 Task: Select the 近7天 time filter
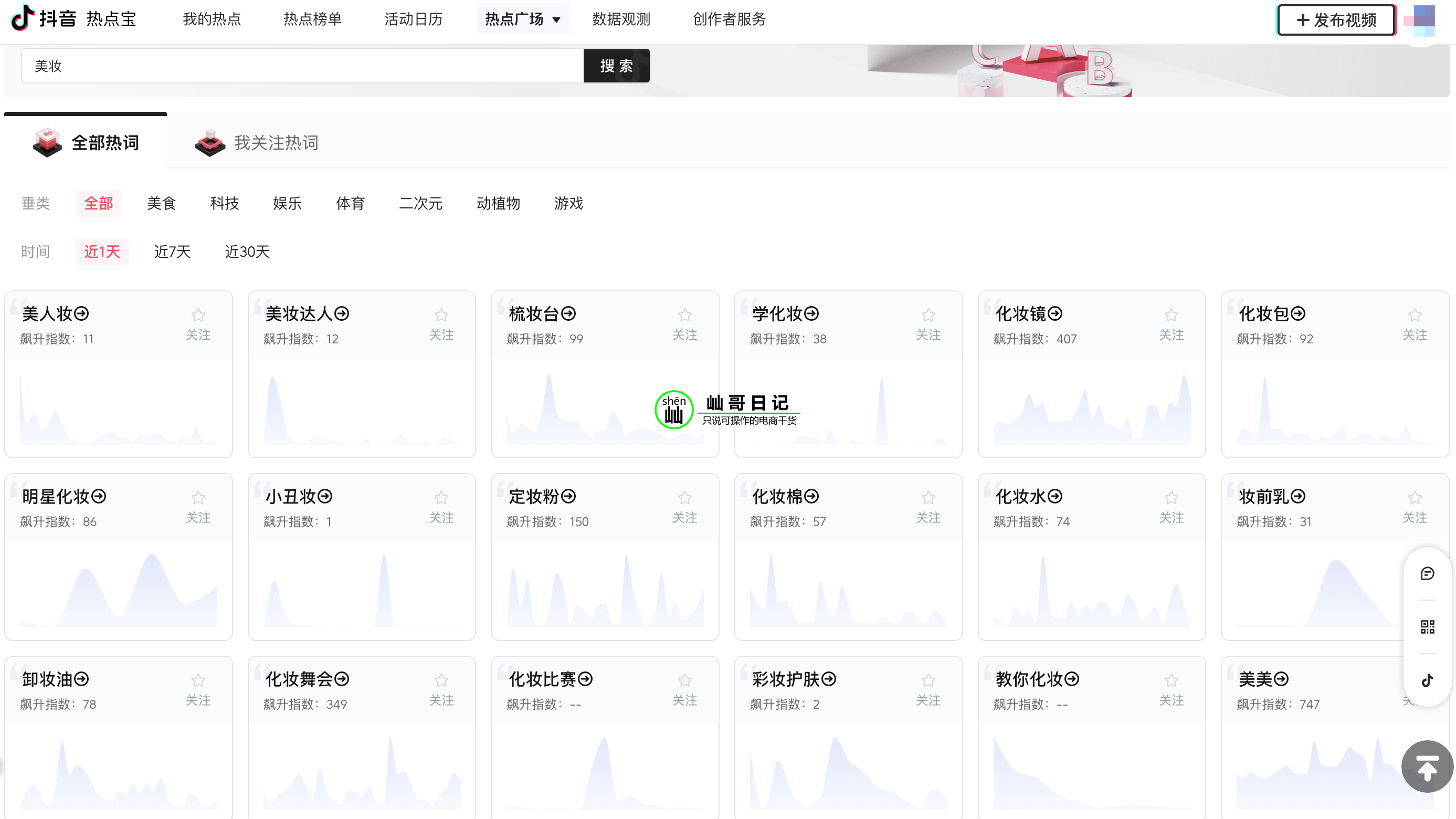click(172, 251)
